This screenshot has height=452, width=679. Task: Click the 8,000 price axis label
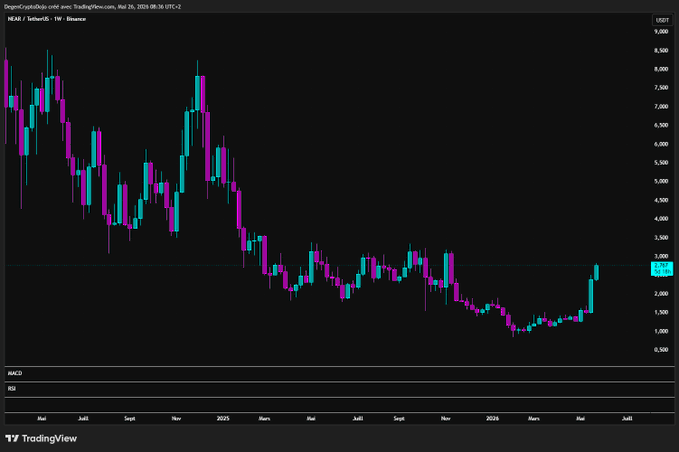pos(661,69)
